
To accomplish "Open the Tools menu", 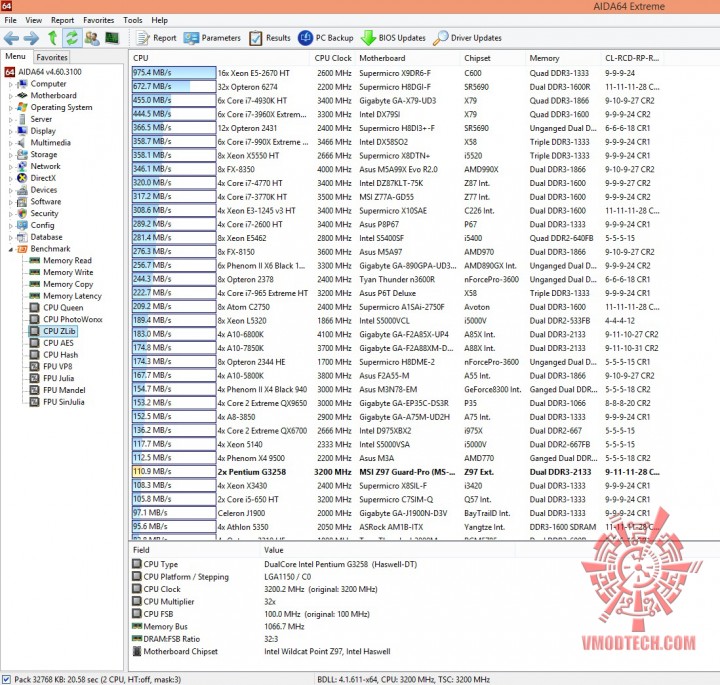I will 133,20.
